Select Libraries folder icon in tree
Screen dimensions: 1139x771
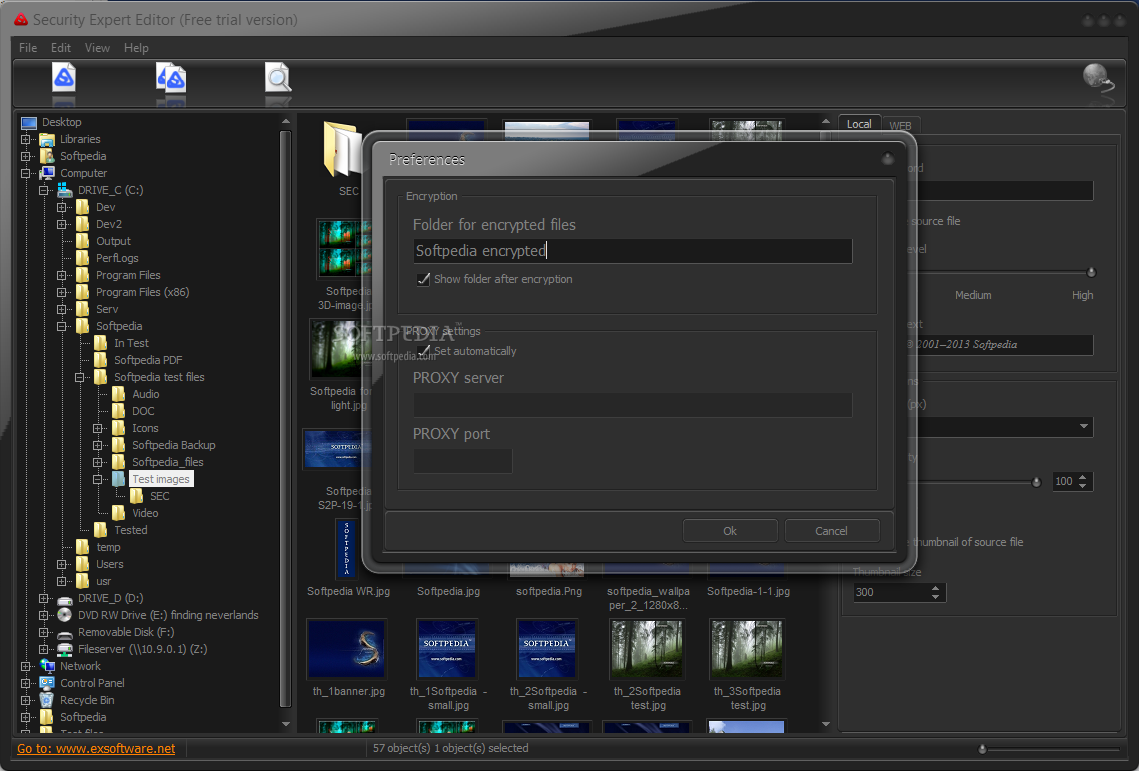47,139
